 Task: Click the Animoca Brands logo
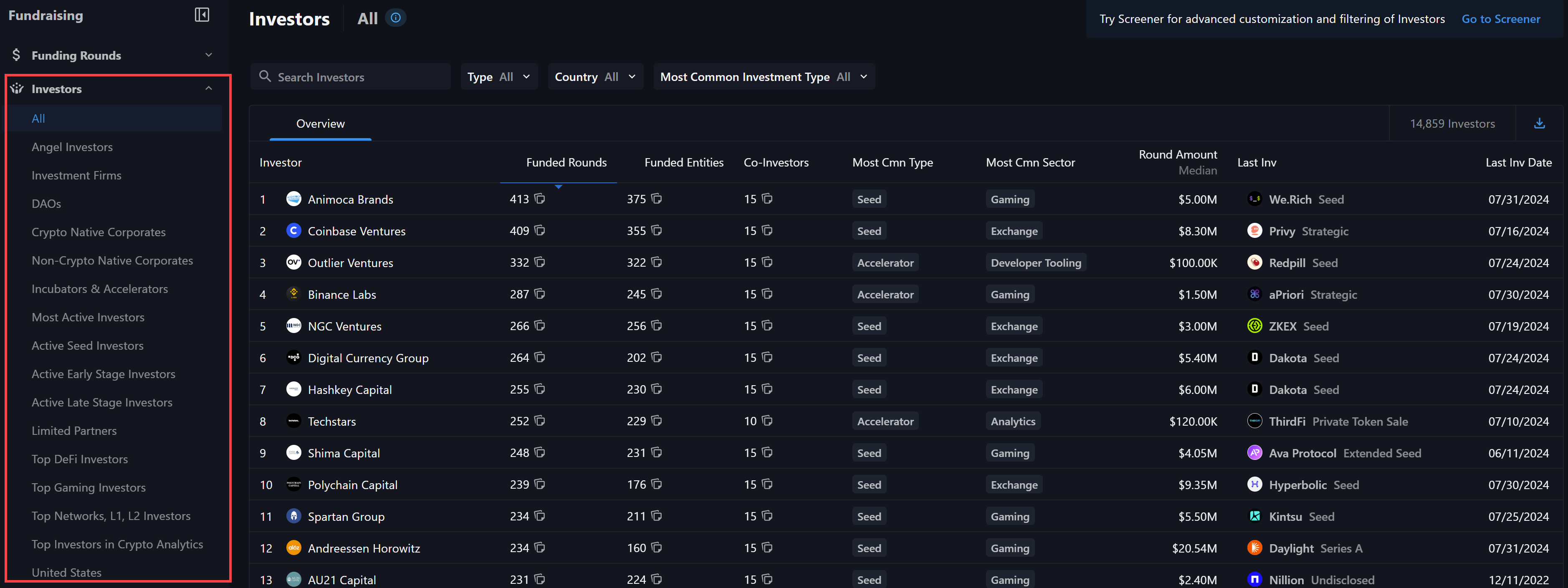click(293, 199)
